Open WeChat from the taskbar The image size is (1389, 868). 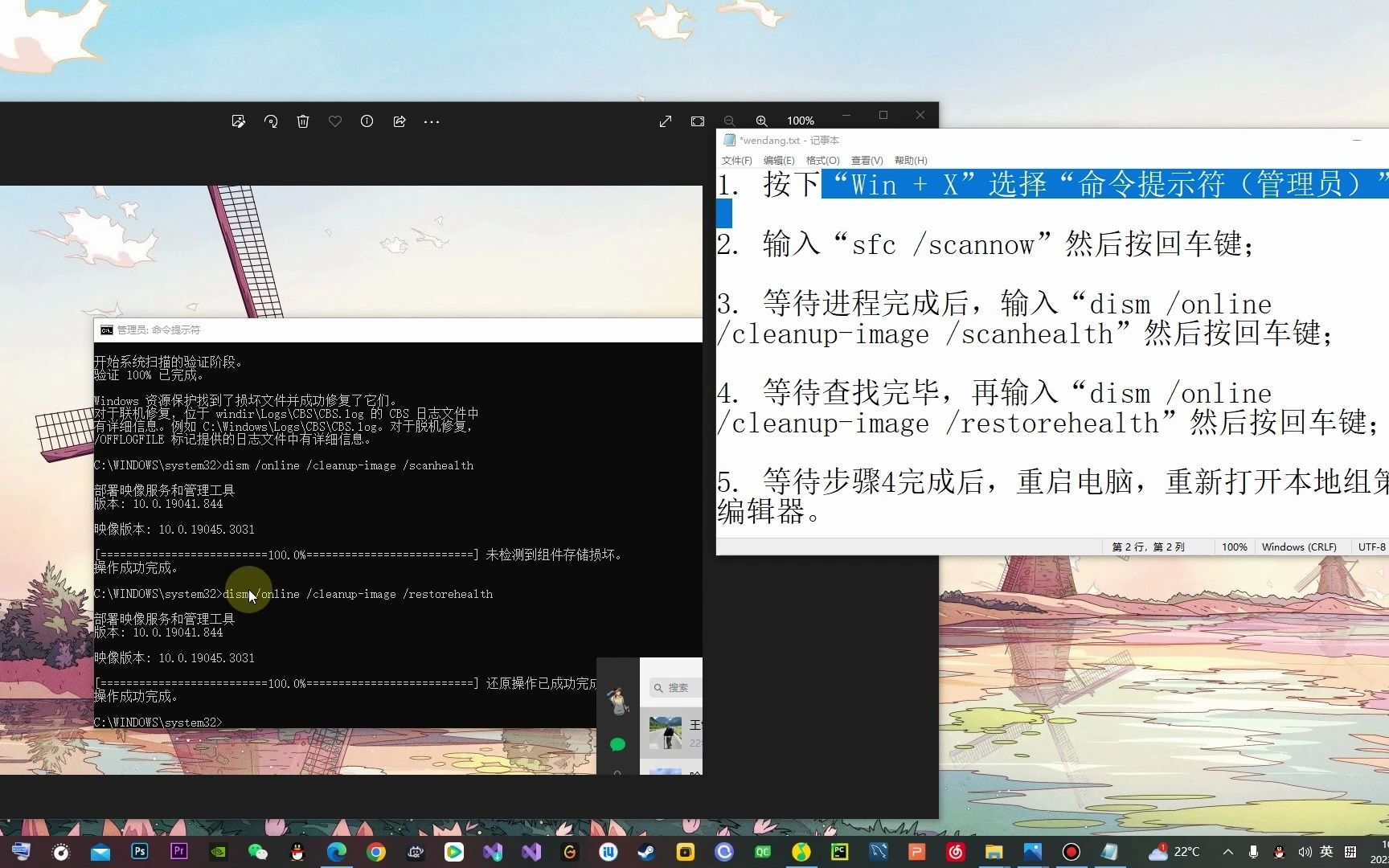[x=257, y=852]
